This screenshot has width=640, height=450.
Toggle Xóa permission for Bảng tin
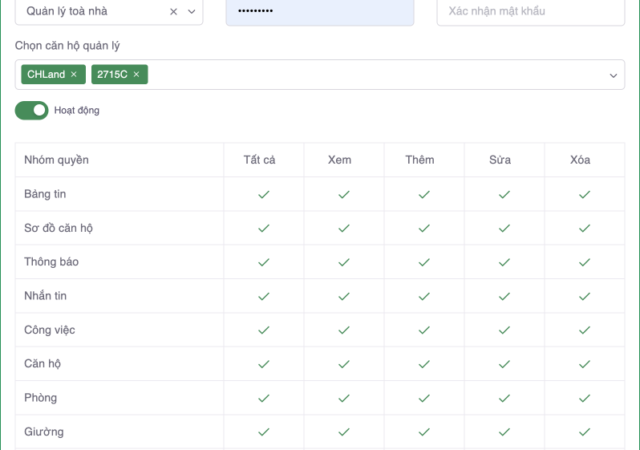point(585,195)
